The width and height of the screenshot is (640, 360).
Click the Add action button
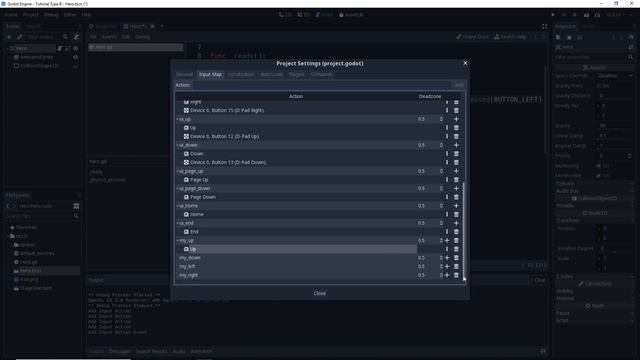pos(459,85)
